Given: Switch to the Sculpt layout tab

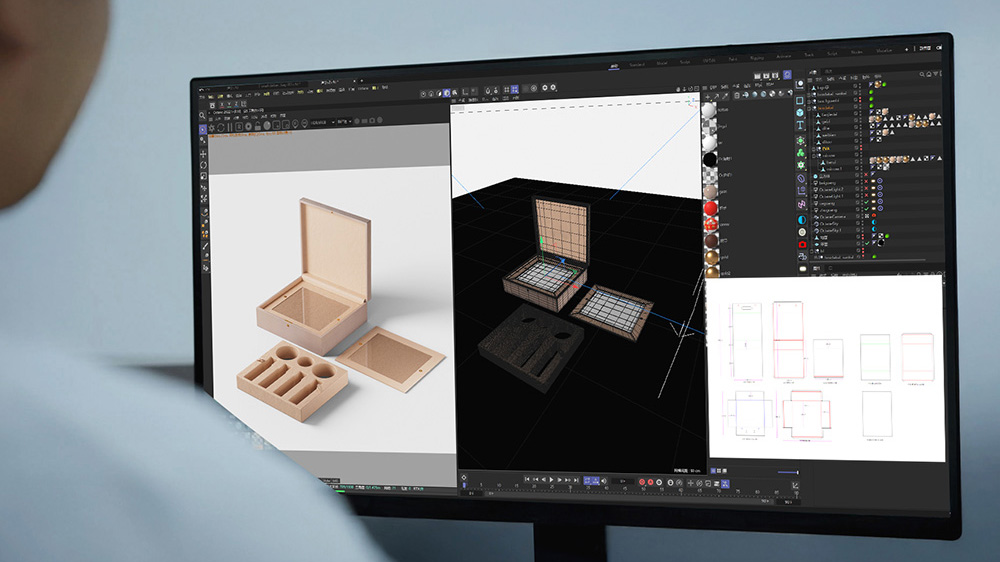Looking at the screenshot, I should tap(685, 62).
